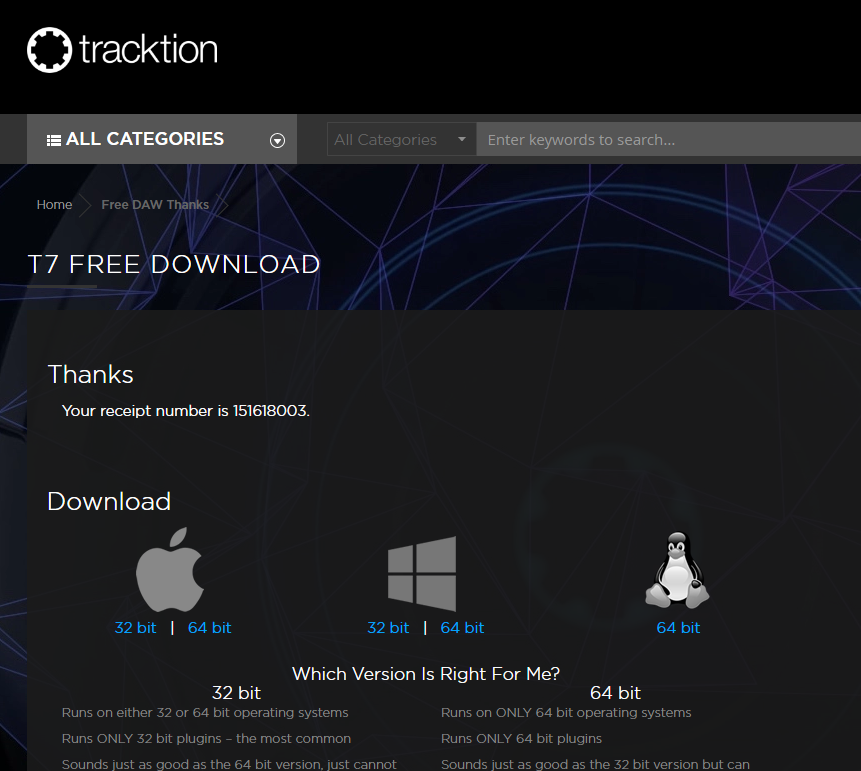Select the T7 FREE DOWNLOAD page heading
861x771 pixels.
pyautogui.click(x=174, y=264)
